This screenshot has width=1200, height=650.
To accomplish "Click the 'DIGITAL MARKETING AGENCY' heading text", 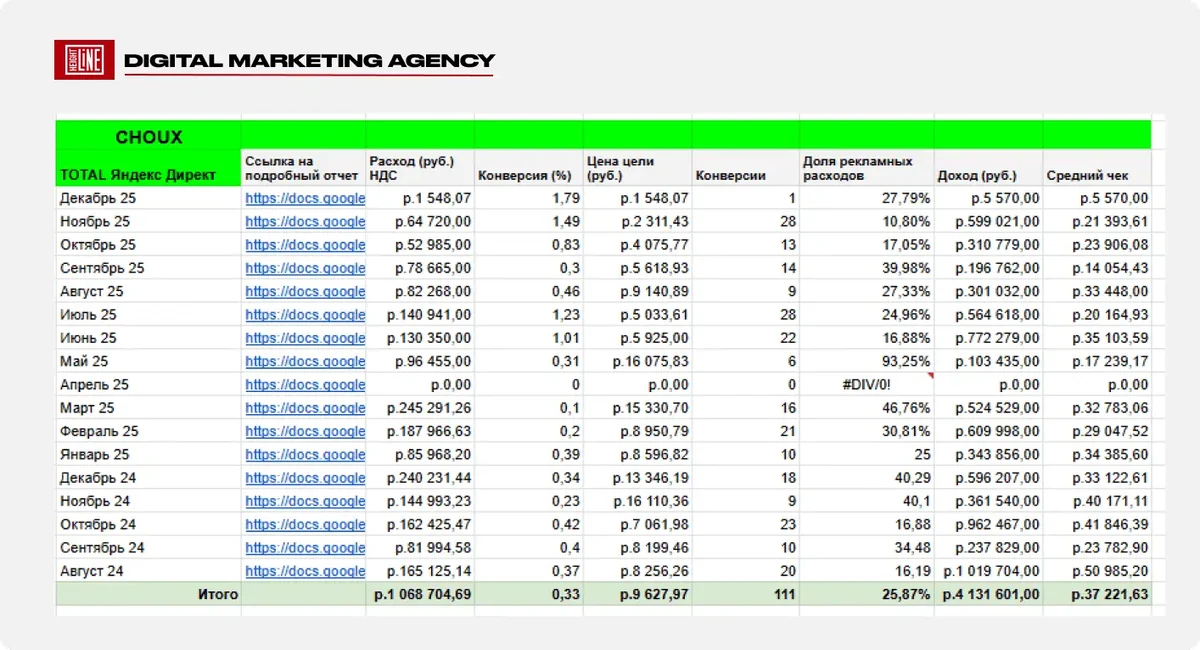I will [x=309, y=60].
